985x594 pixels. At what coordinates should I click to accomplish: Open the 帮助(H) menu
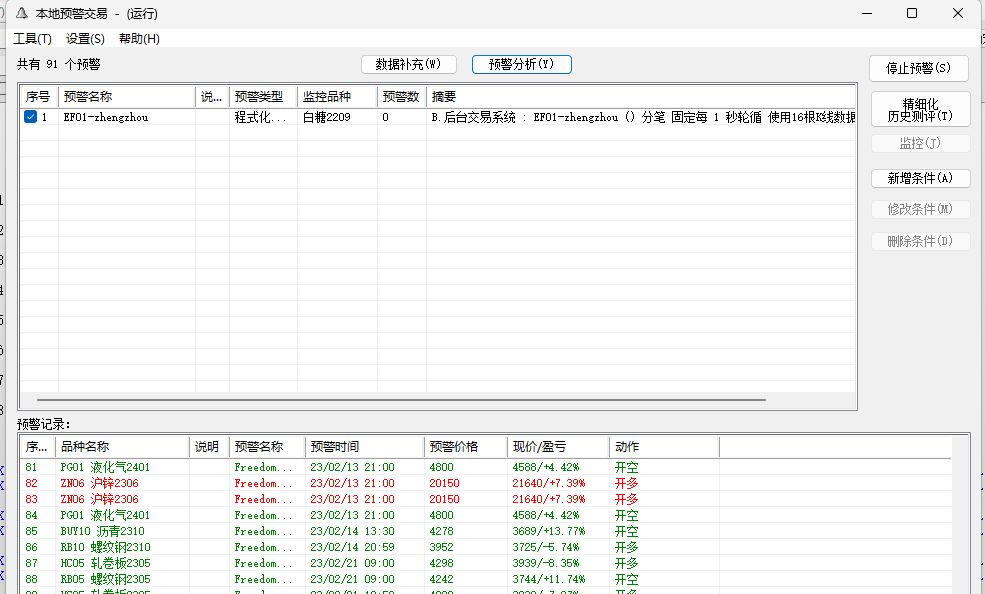(x=139, y=39)
